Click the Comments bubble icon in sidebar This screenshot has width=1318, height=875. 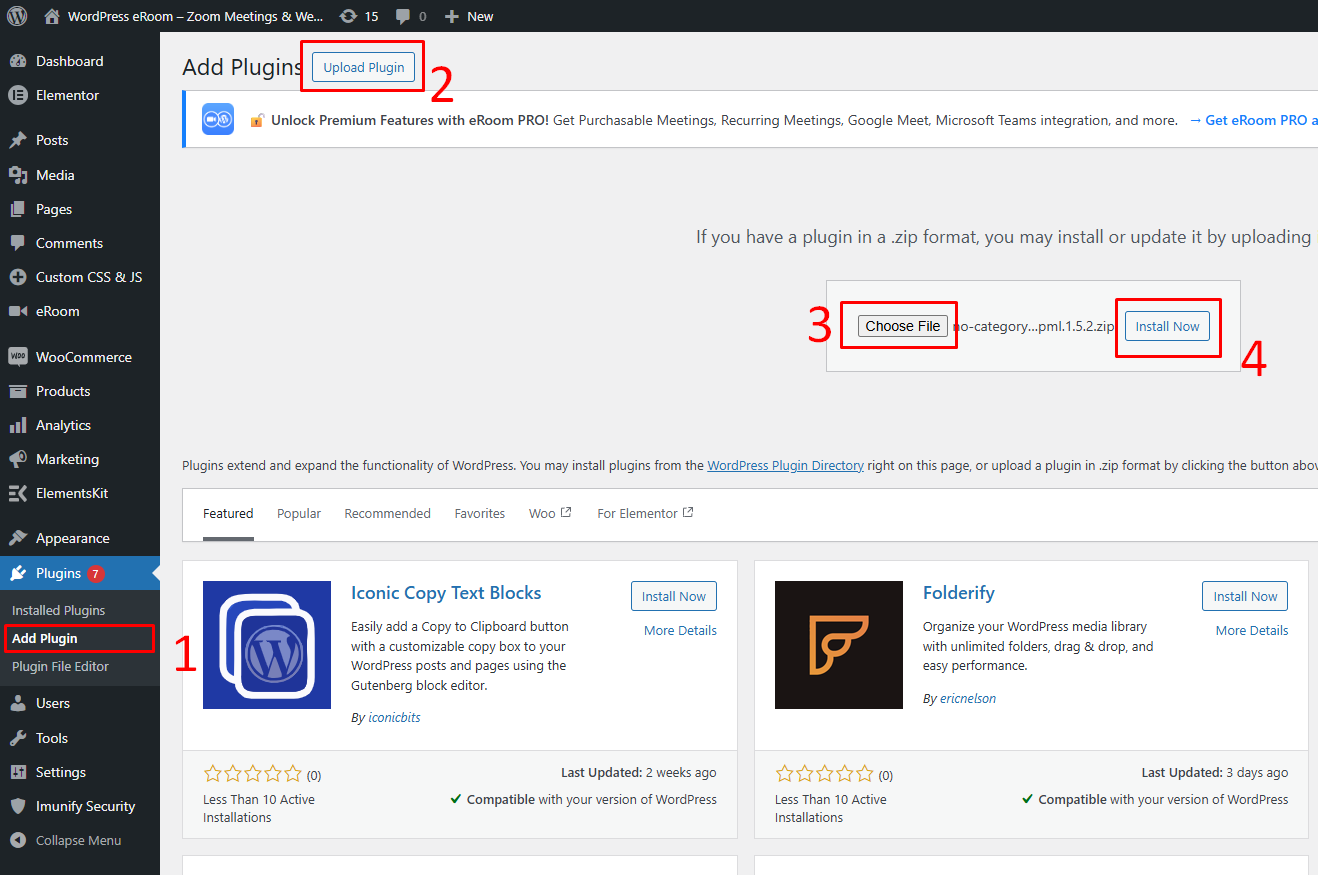coord(18,243)
